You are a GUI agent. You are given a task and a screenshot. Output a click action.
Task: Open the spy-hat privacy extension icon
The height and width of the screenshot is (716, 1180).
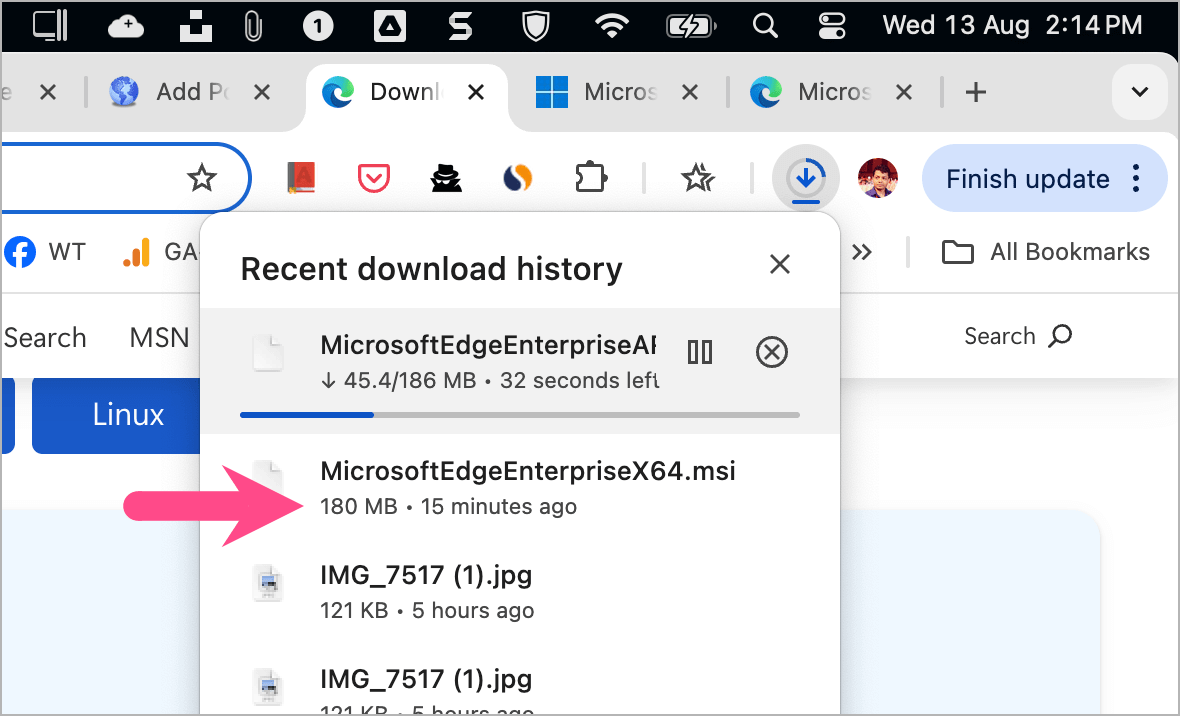[x=446, y=178]
